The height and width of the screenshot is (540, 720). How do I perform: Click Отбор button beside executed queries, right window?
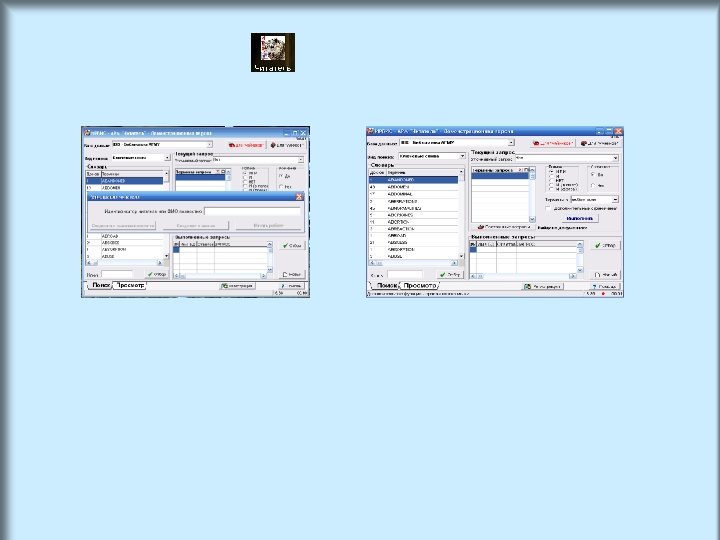[x=605, y=246]
